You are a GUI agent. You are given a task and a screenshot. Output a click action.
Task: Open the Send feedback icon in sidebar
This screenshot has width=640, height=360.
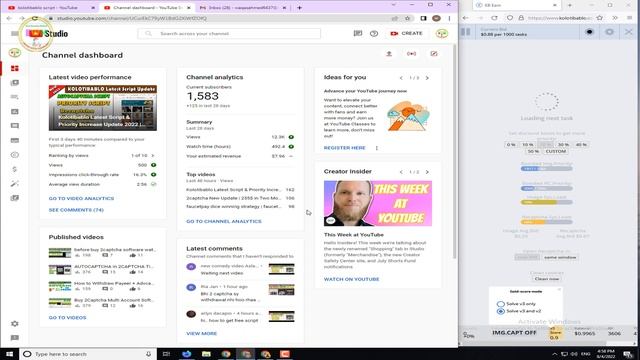click(x=15, y=338)
